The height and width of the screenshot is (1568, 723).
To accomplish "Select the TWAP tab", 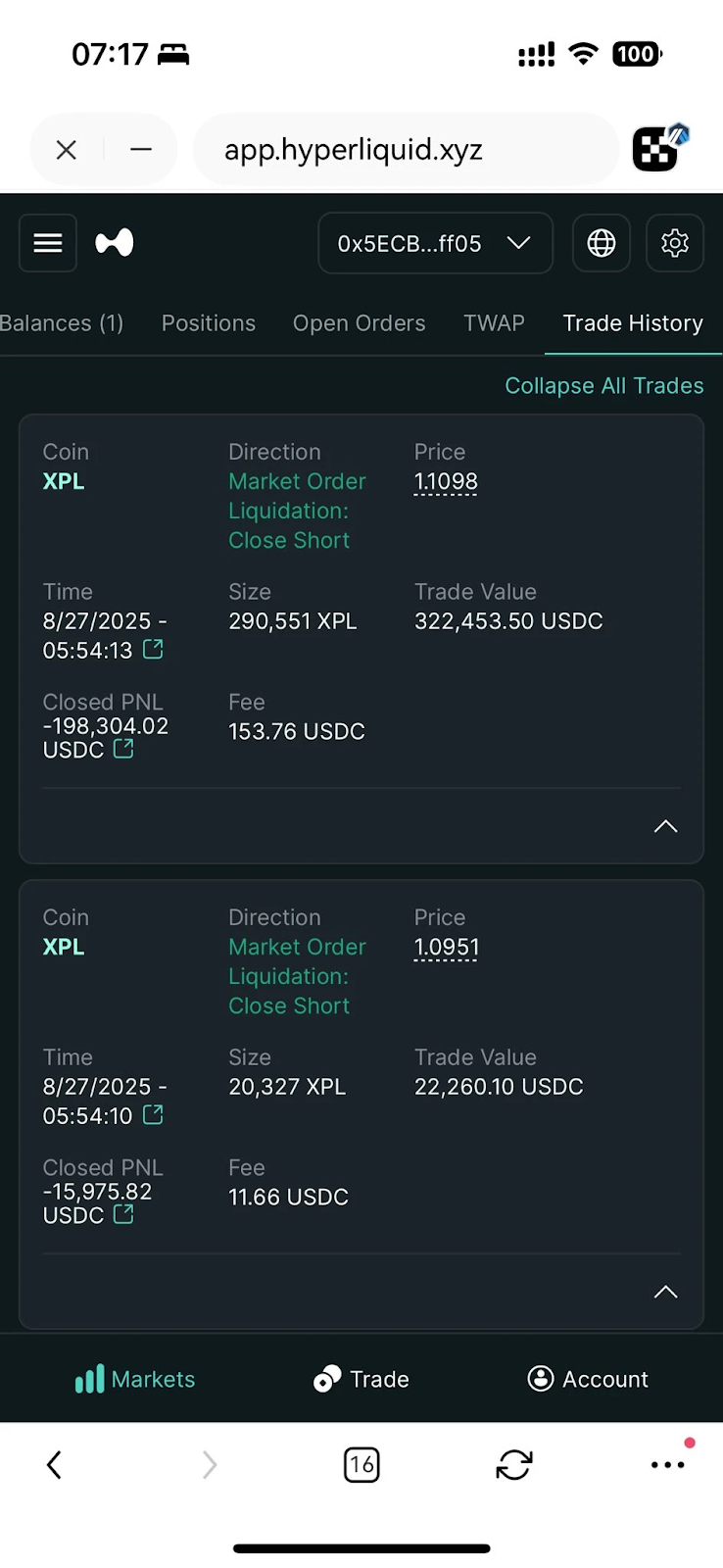I will pos(494,323).
